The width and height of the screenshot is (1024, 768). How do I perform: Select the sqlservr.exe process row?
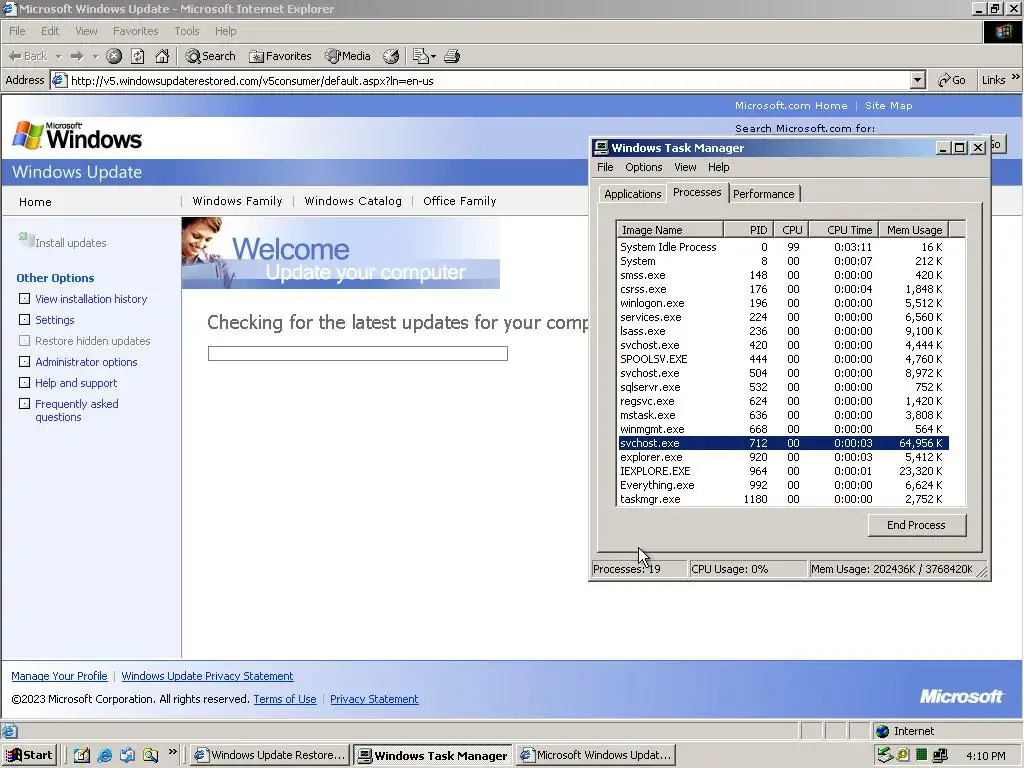tap(783, 387)
